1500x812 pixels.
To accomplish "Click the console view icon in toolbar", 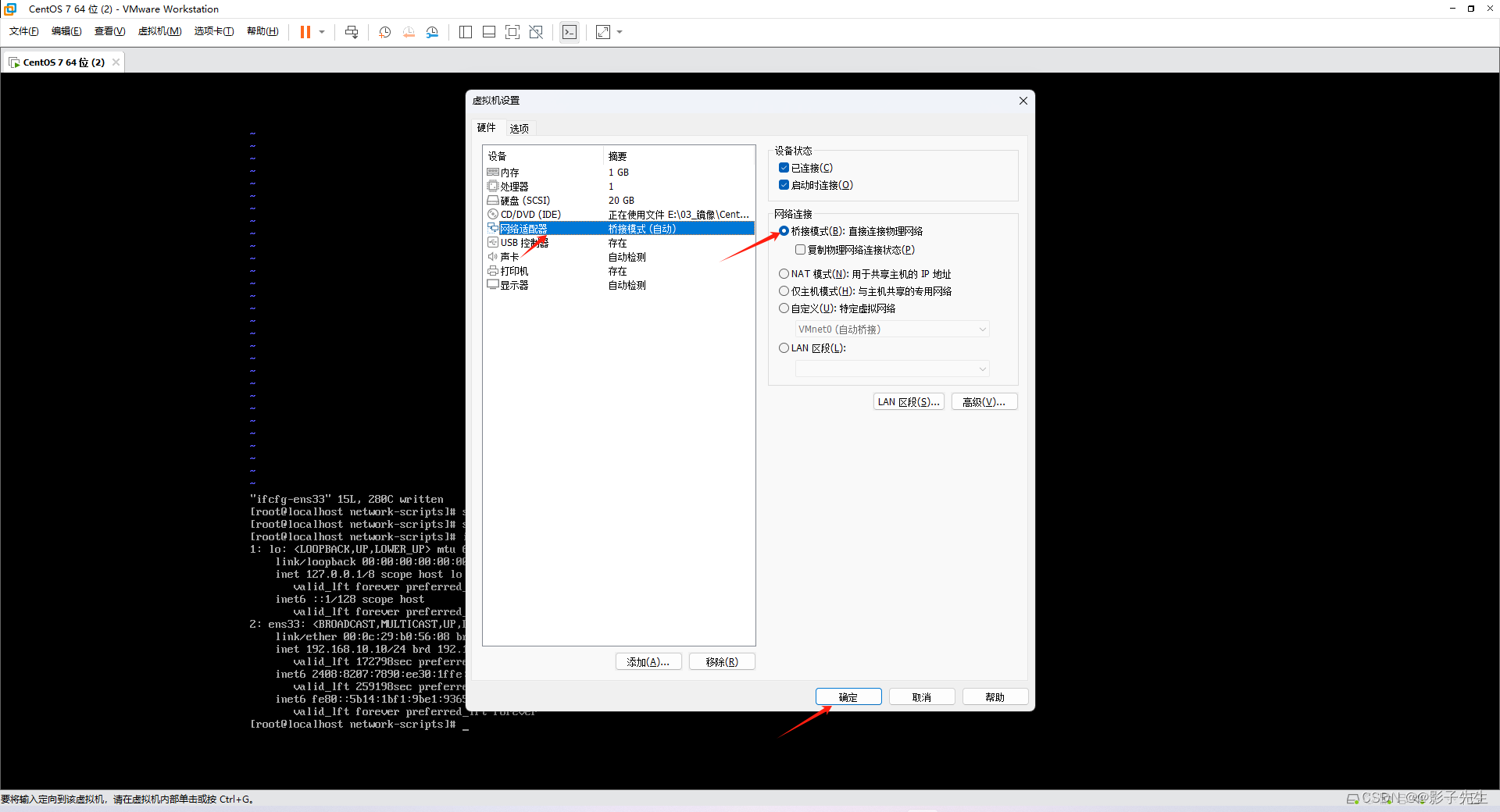I will click(570, 32).
